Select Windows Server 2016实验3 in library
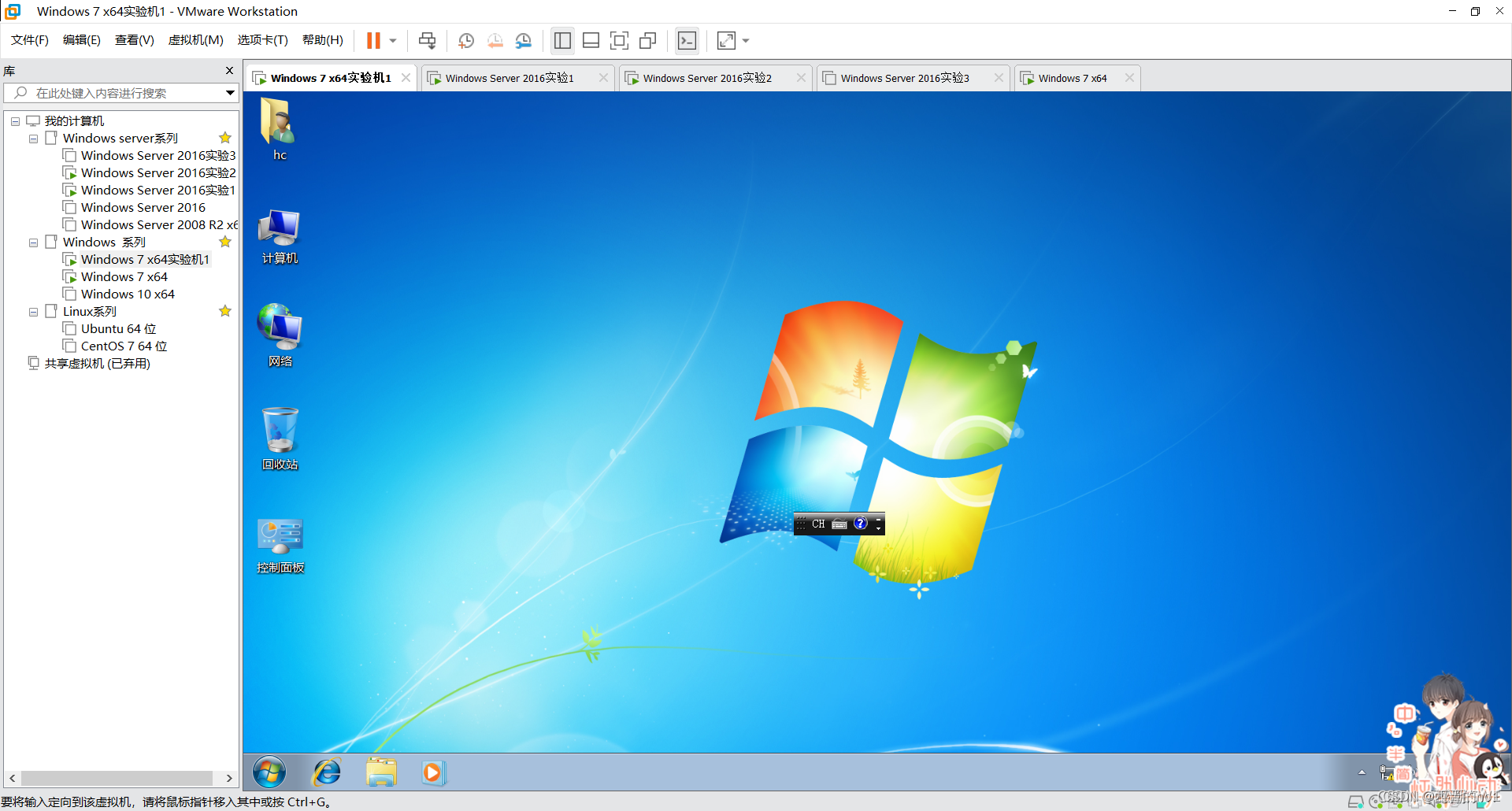Screen dimensions: 1512x811 (150, 156)
